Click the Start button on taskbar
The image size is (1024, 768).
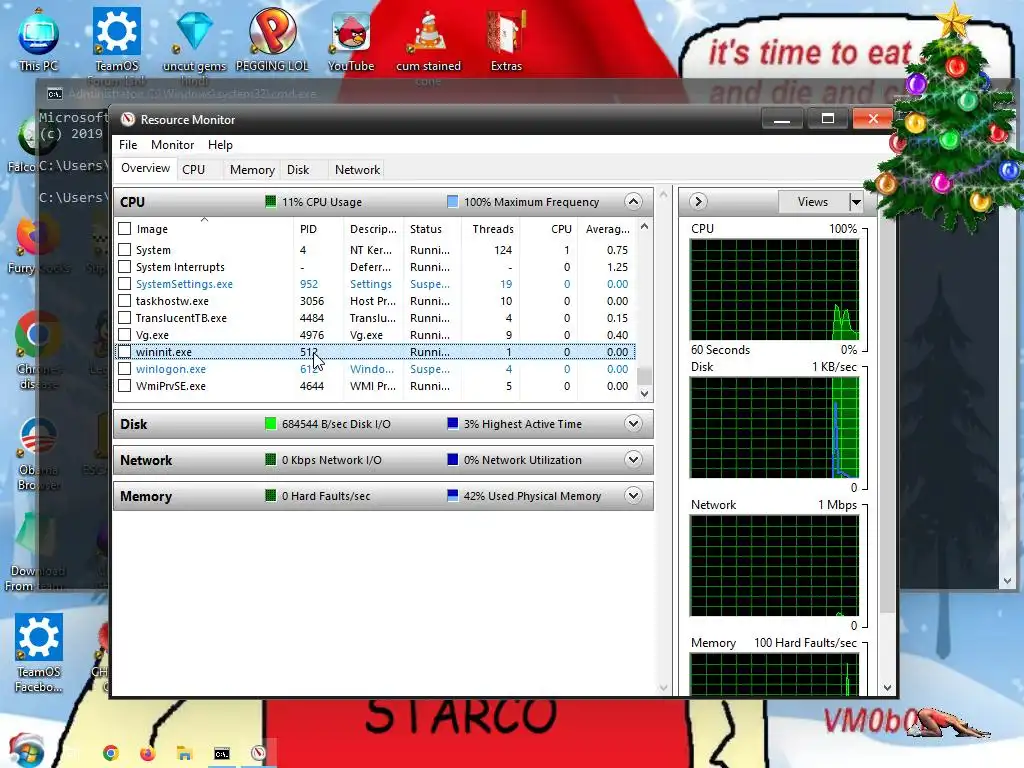[26, 751]
